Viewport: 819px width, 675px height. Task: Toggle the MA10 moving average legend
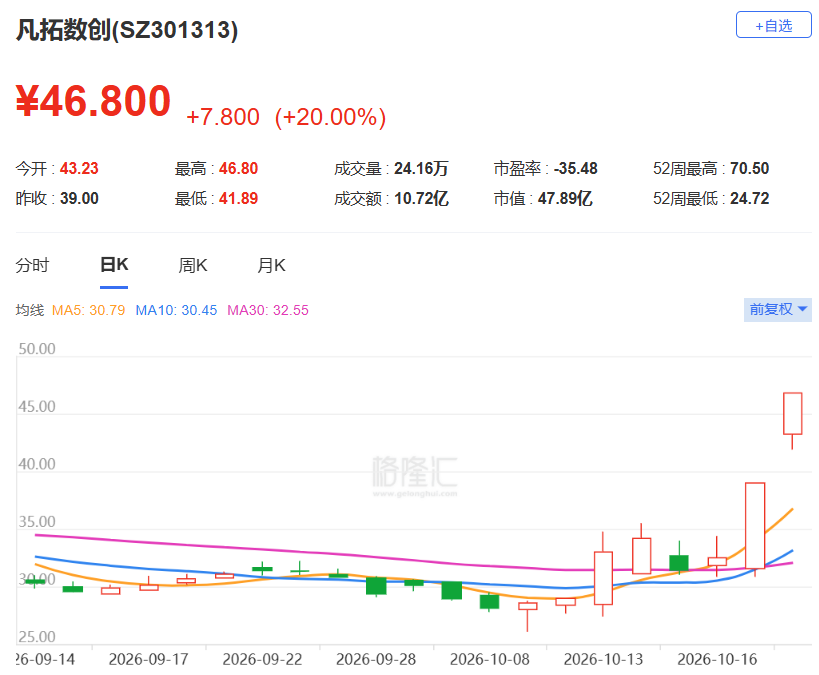pyautogui.click(x=176, y=310)
